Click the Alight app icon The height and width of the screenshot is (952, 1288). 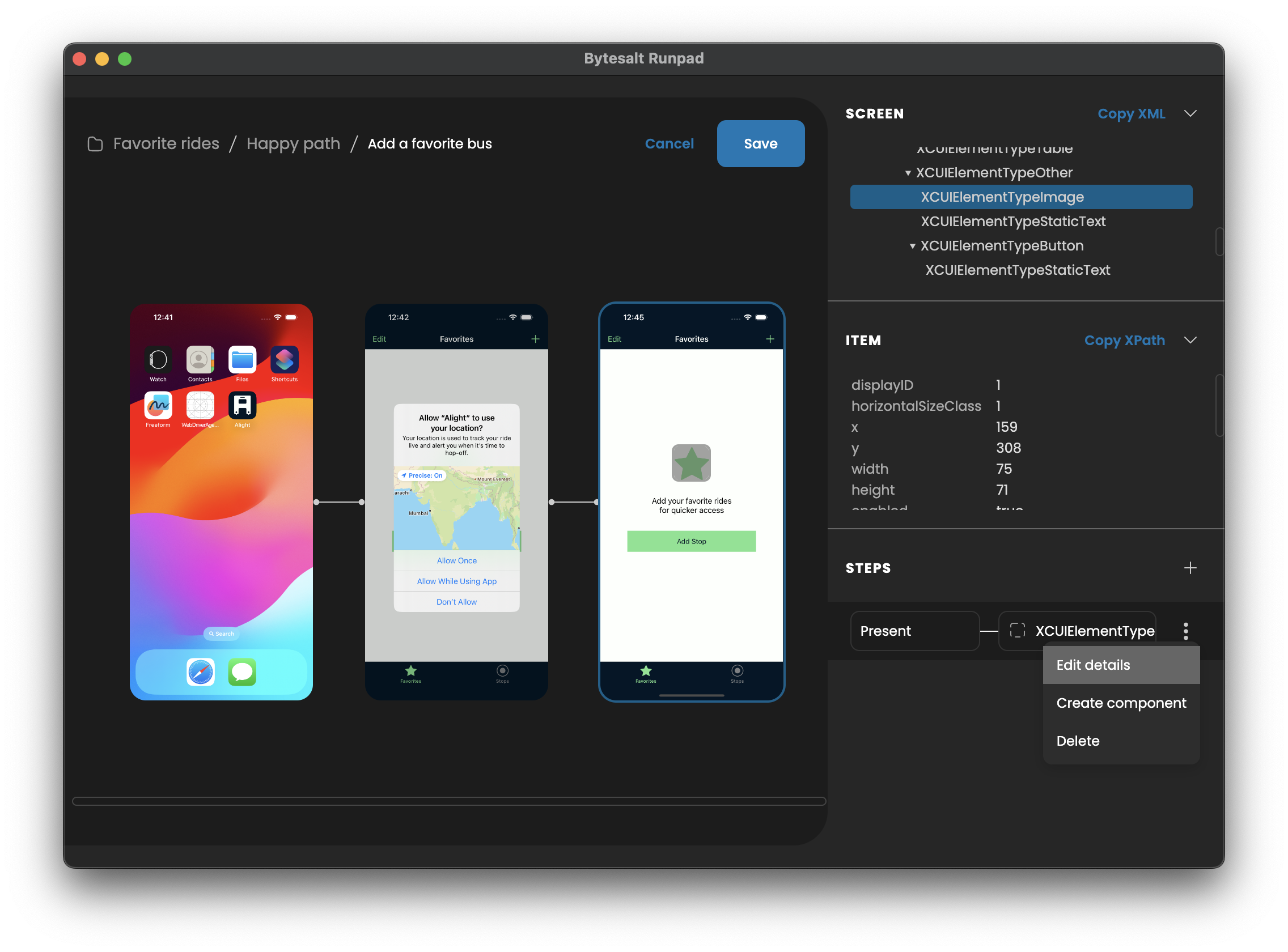242,405
